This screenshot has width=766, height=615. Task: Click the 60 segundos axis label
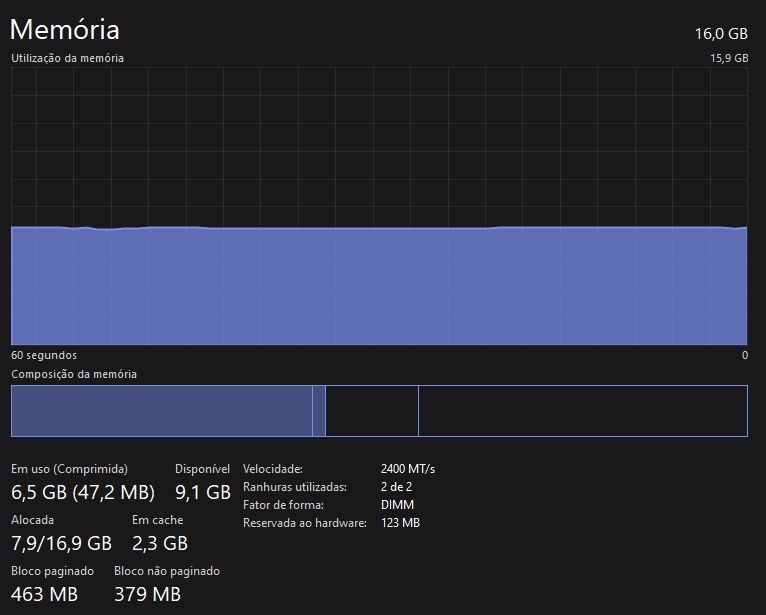[x=44, y=355]
